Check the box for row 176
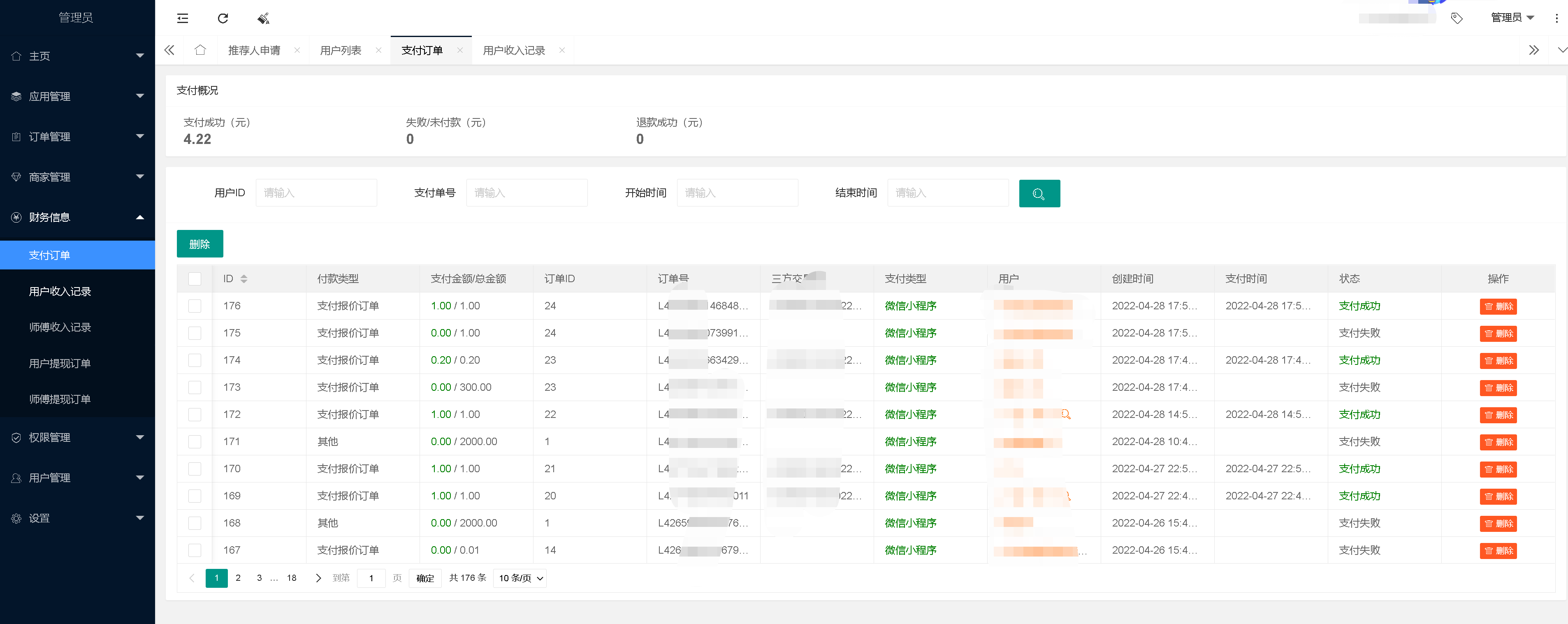 (195, 306)
